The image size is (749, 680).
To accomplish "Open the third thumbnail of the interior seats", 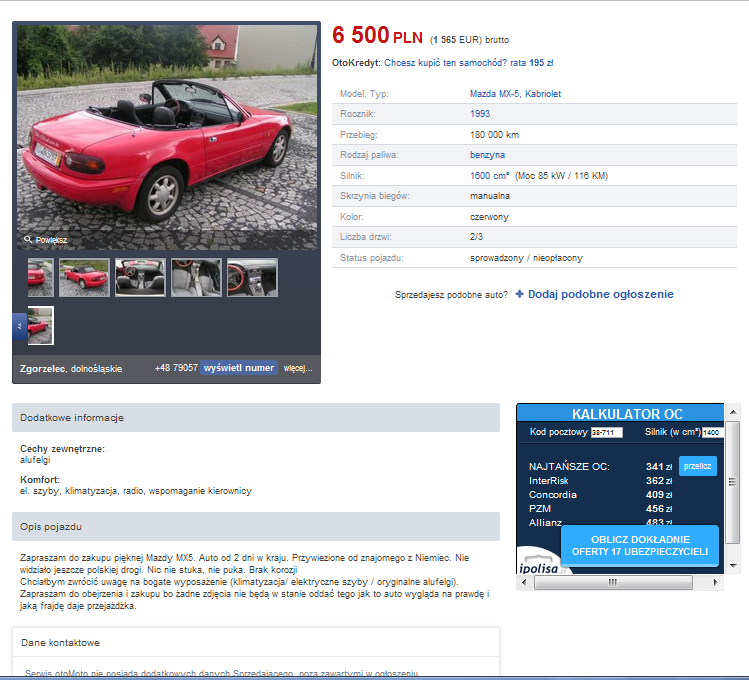I will tap(140, 277).
